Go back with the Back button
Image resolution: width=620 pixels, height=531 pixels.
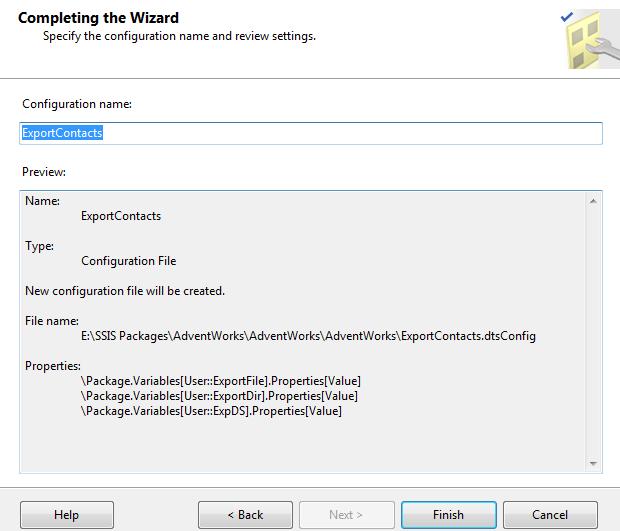[x=245, y=515]
